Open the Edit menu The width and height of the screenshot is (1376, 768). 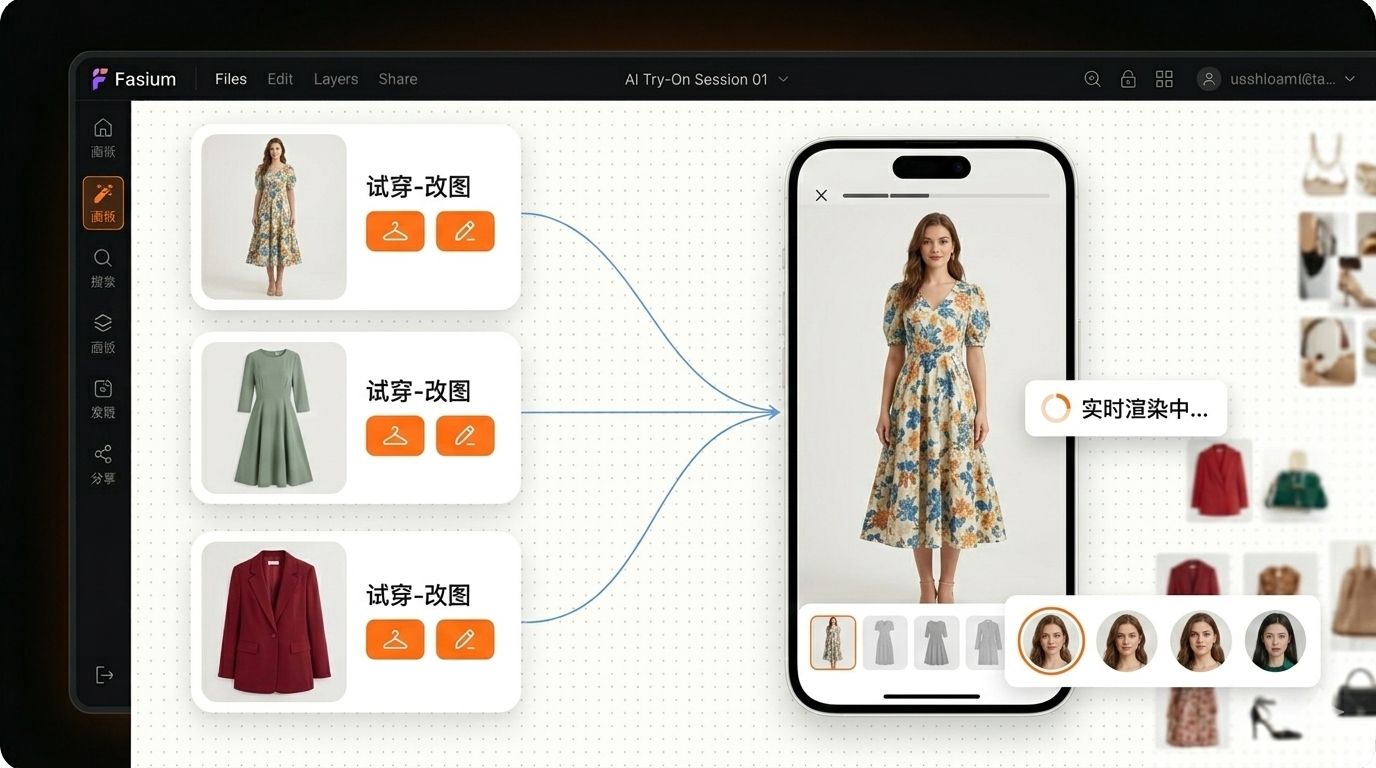tap(280, 79)
